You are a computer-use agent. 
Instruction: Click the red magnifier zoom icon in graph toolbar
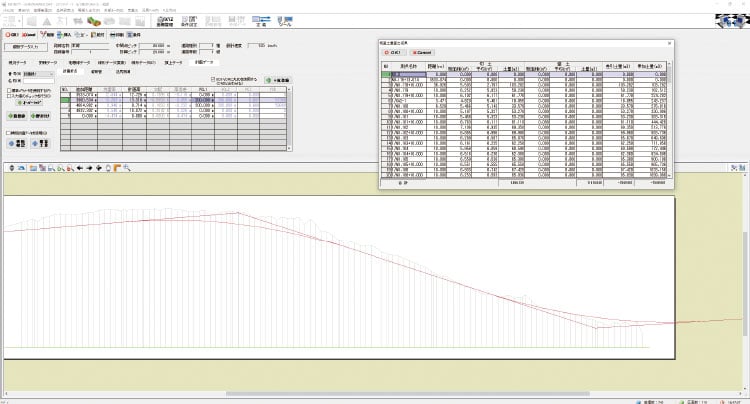70,168
